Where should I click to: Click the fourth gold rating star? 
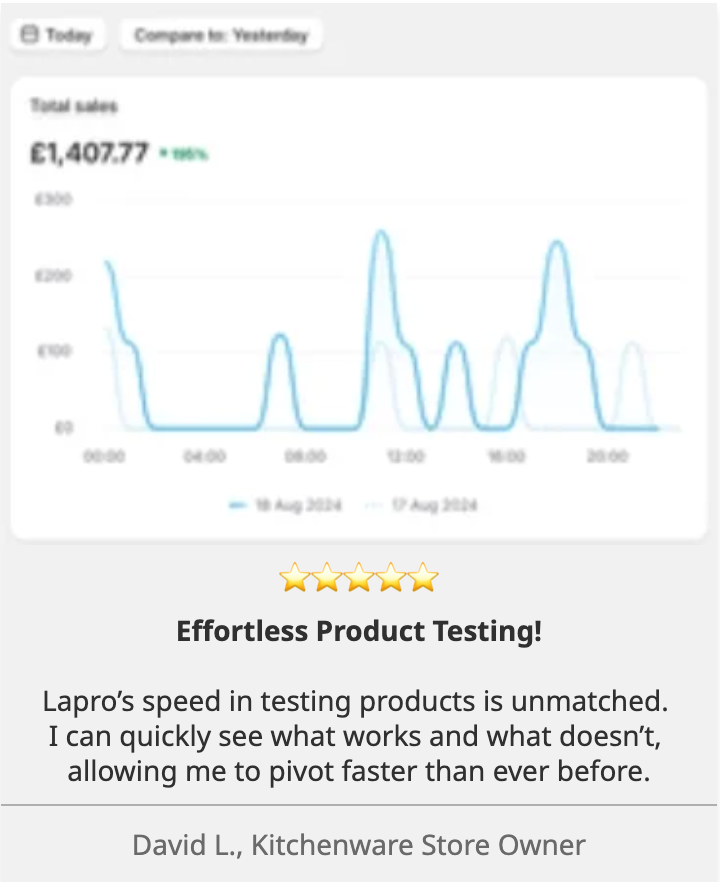[392, 577]
